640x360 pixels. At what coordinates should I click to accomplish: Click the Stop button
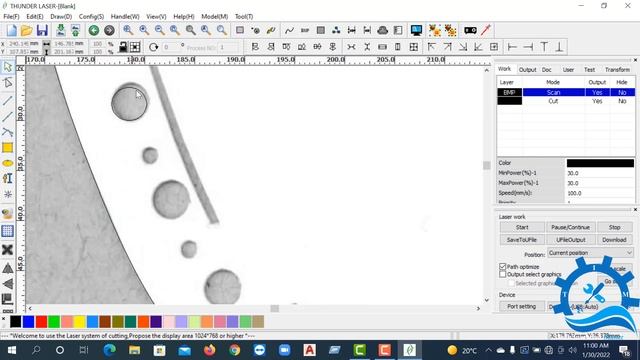click(615, 227)
